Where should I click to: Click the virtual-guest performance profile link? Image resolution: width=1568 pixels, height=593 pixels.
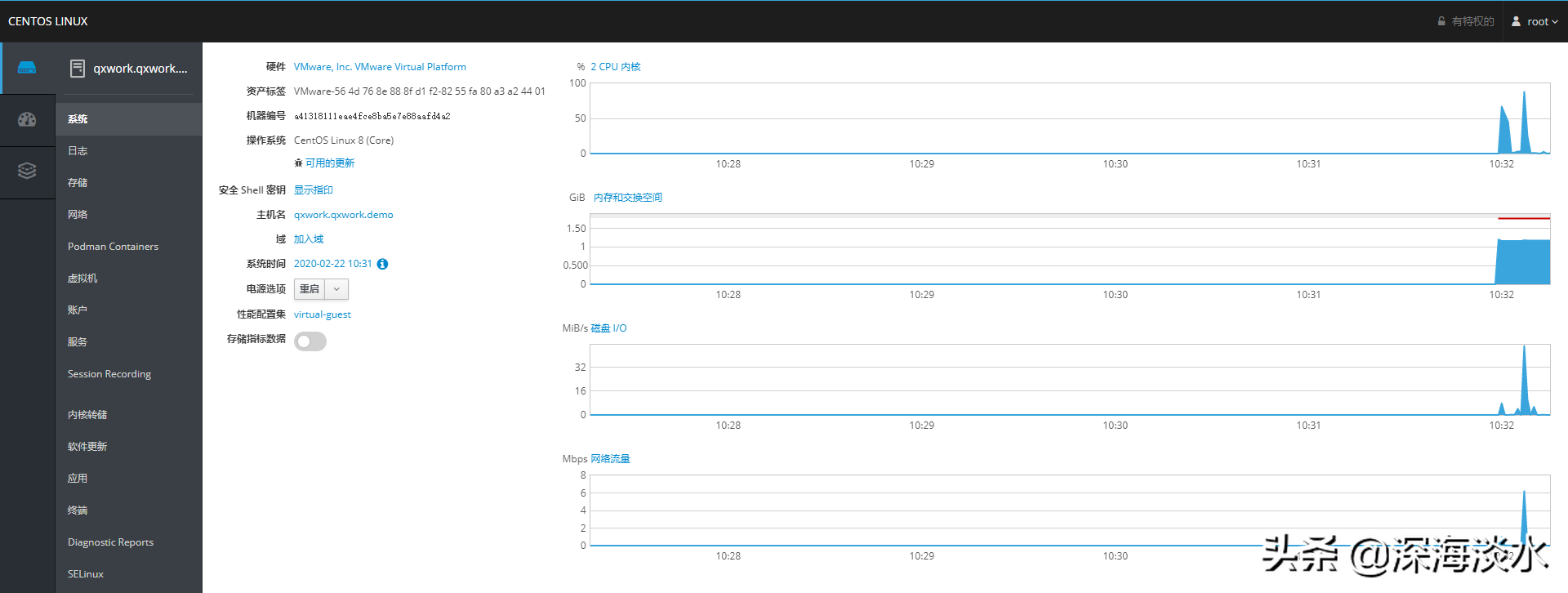click(323, 314)
